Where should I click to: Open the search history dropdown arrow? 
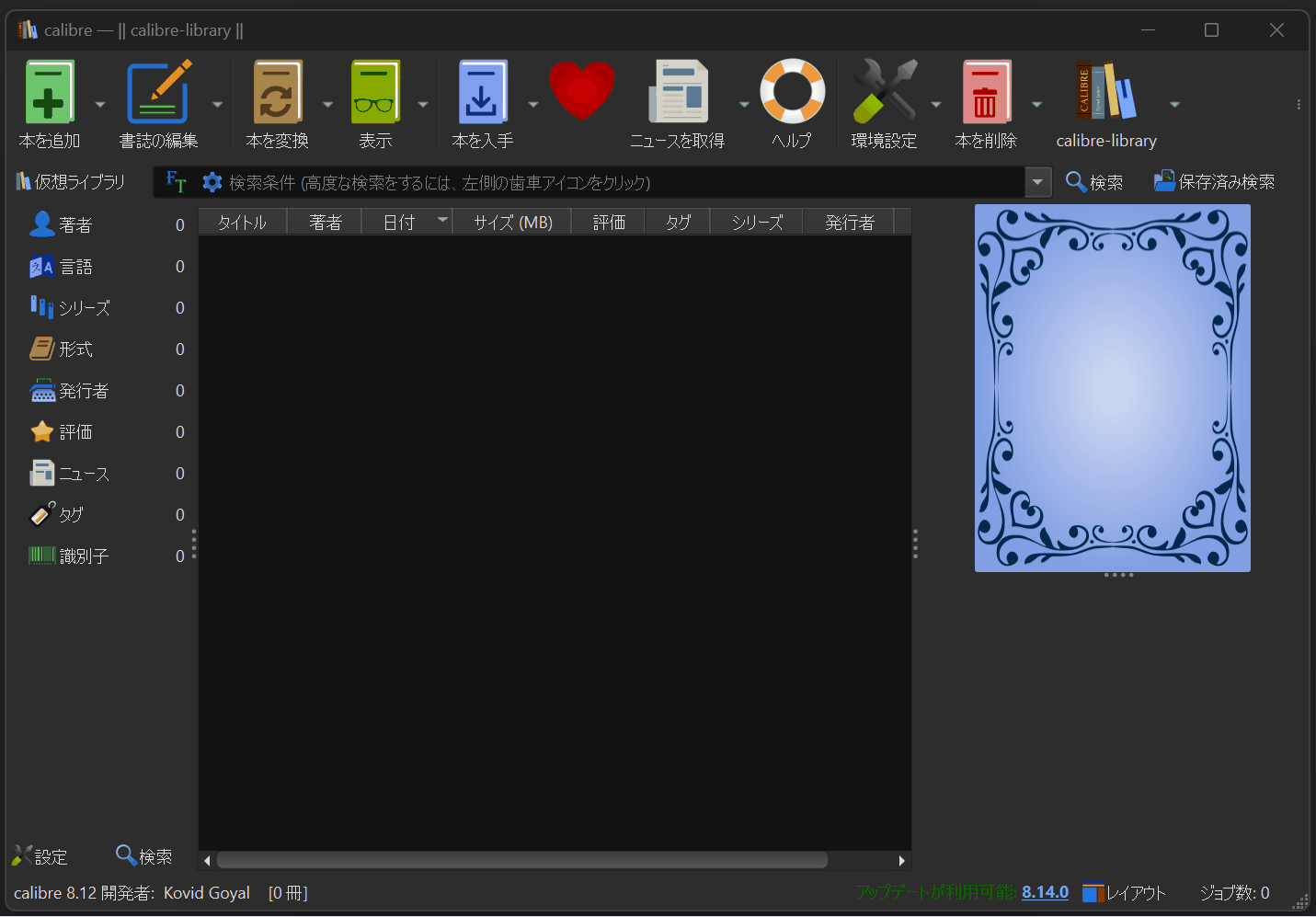1037,181
